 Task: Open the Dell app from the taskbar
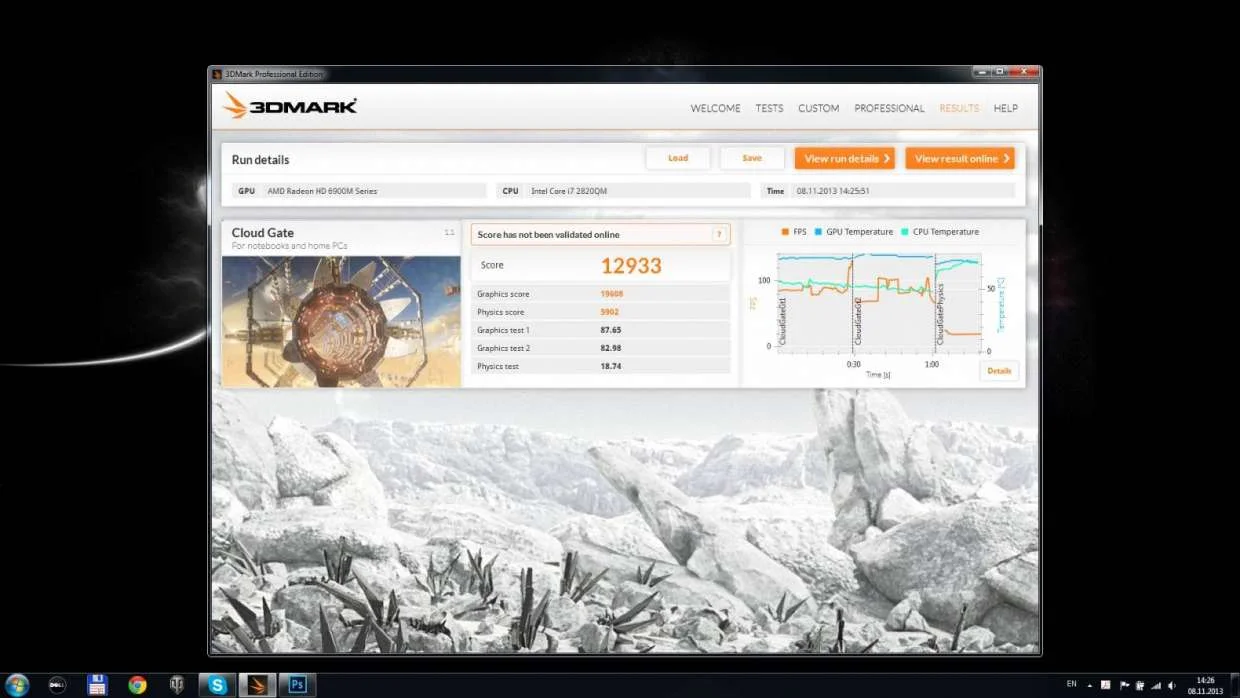pyautogui.click(x=57, y=685)
